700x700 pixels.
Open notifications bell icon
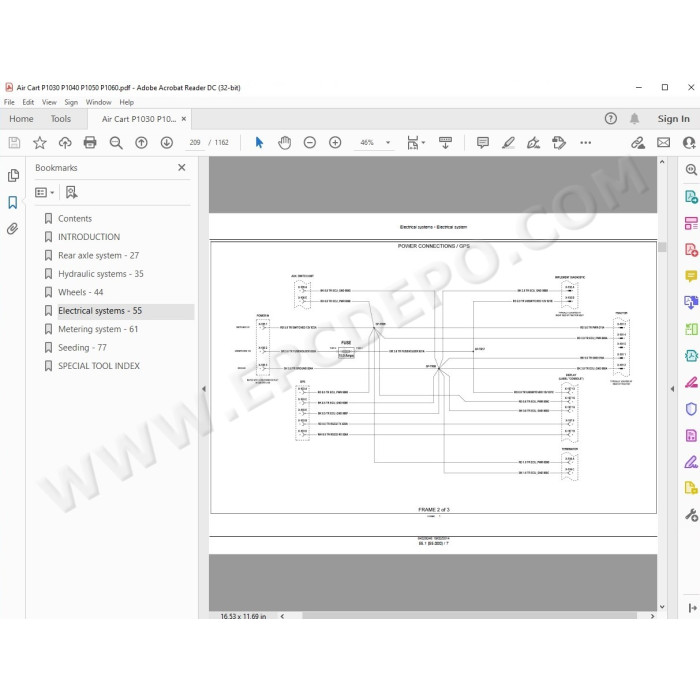(x=634, y=119)
